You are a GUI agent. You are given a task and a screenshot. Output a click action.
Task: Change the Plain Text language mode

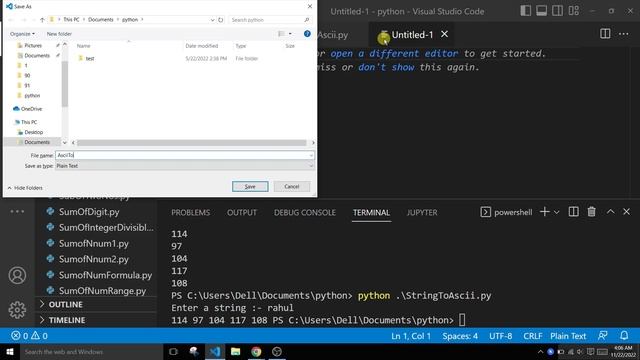(568, 336)
